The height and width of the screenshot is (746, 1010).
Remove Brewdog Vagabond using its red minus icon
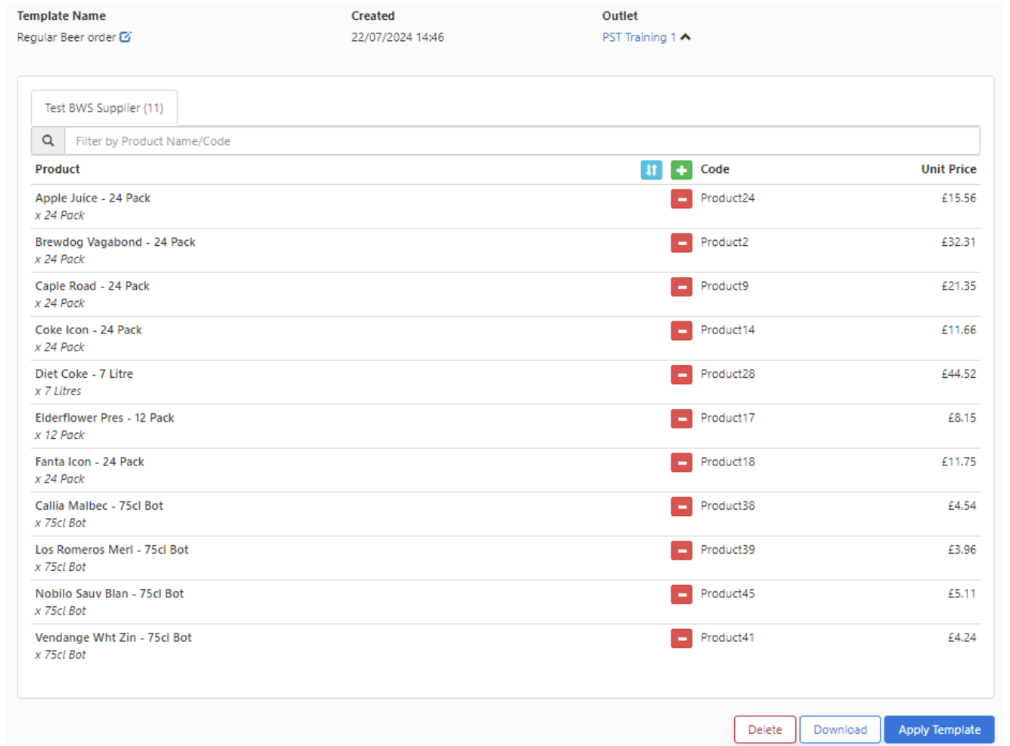click(681, 243)
